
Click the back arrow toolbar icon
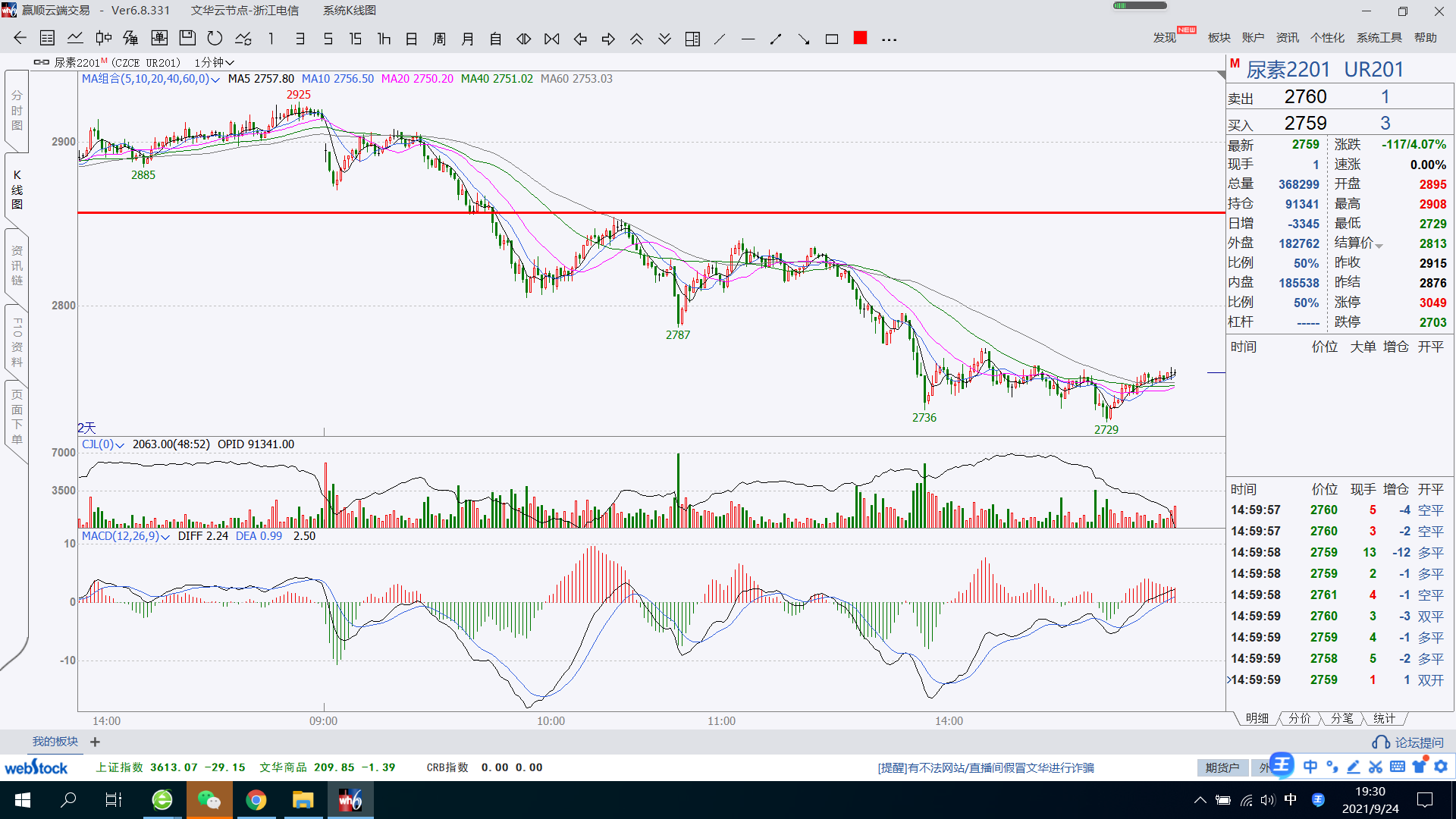coord(20,39)
